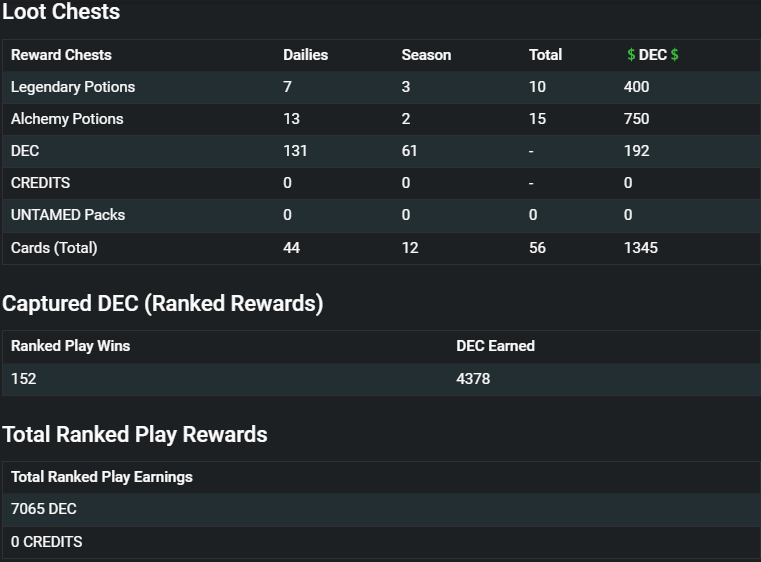Click the green dollar DEC column header
This screenshot has width=761, height=562.
[x=653, y=55]
